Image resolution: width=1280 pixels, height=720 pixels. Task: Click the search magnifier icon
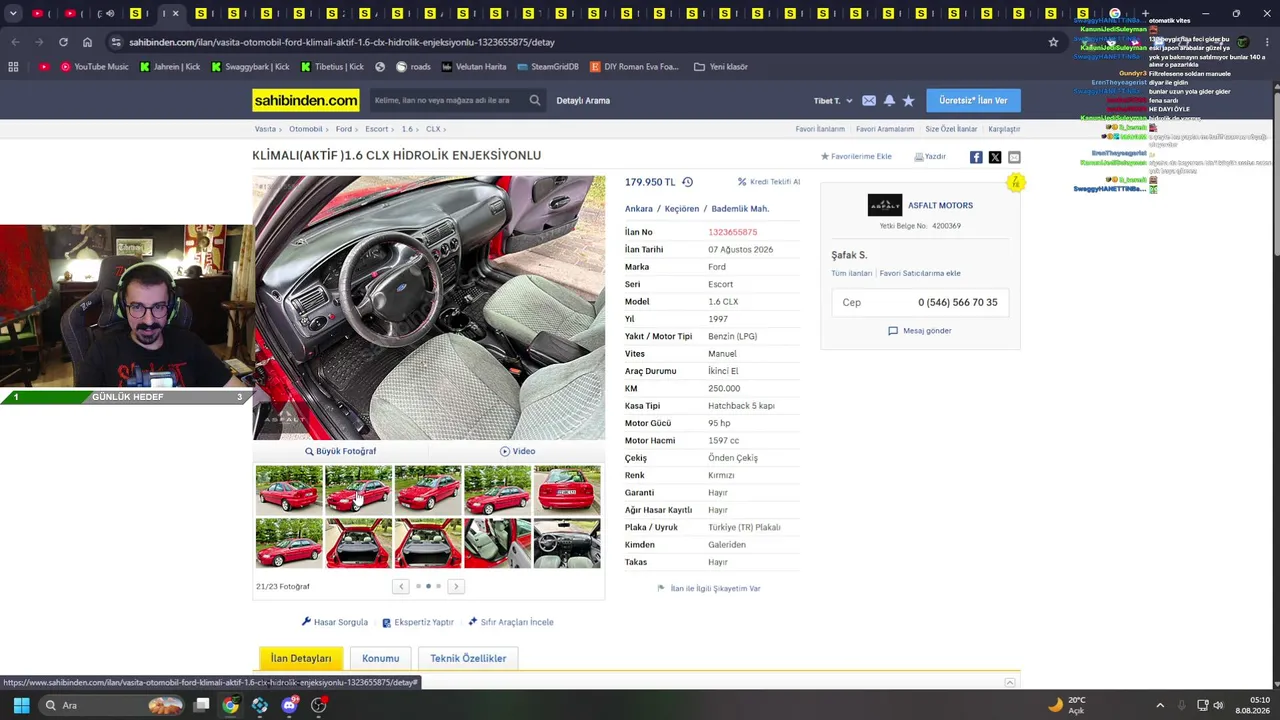[x=535, y=100]
